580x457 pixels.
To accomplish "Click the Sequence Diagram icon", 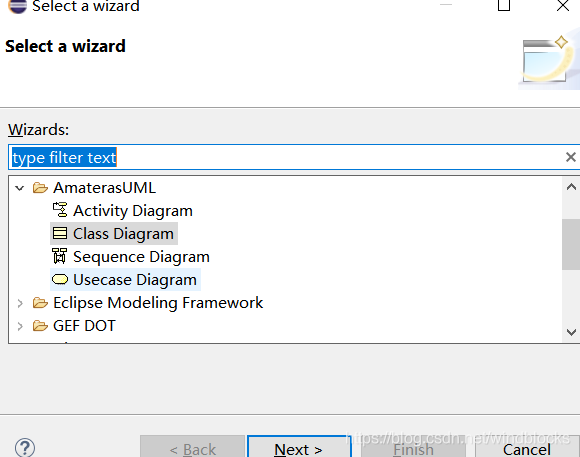I will 60,256.
